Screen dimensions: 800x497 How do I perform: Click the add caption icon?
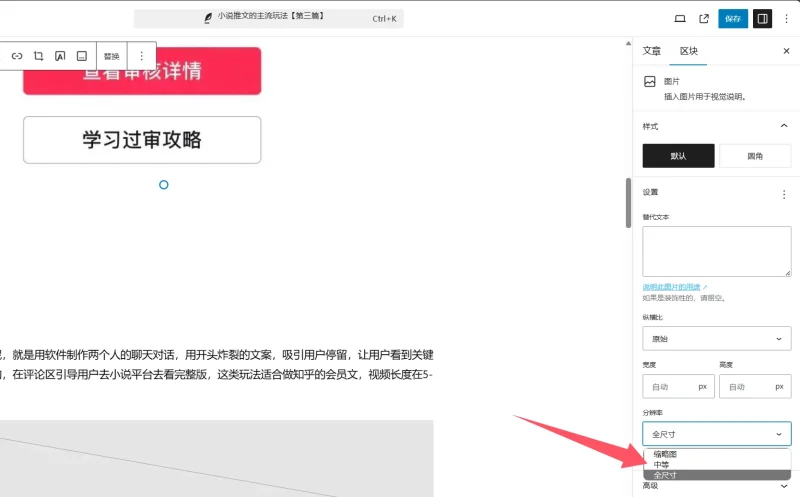[x=82, y=56]
